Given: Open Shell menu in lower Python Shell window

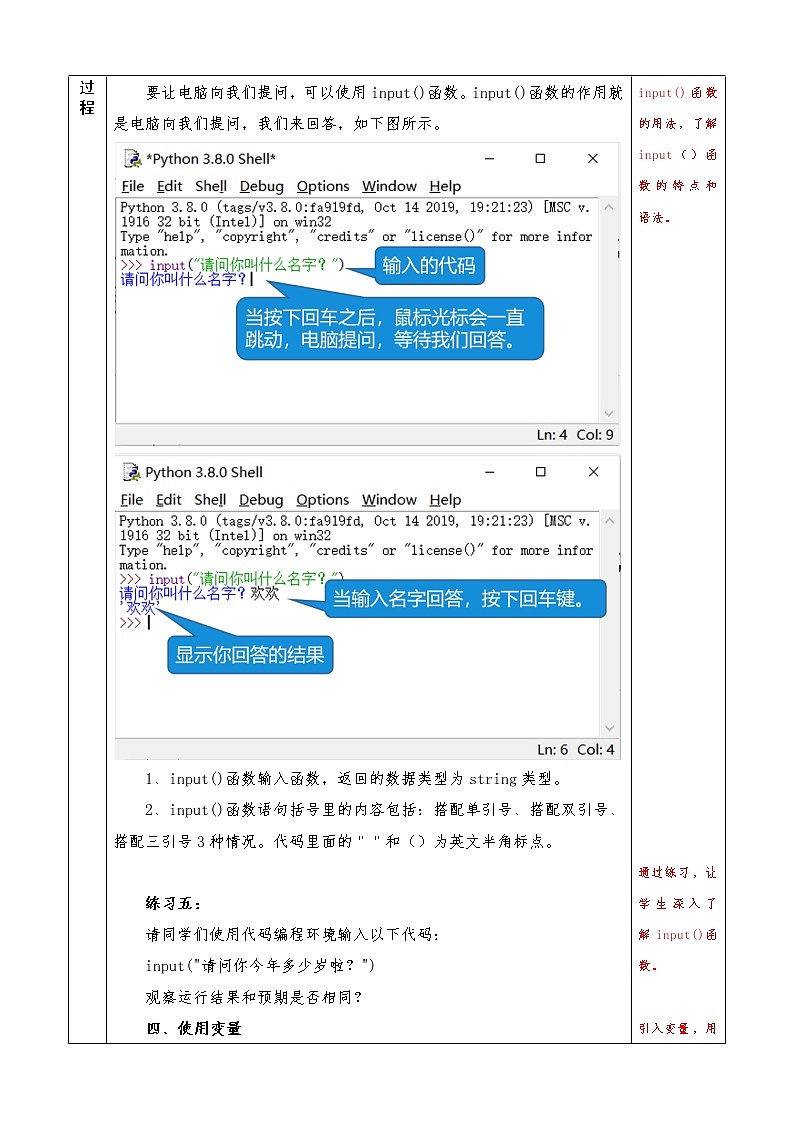Looking at the screenshot, I should pyautogui.click(x=210, y=500).
